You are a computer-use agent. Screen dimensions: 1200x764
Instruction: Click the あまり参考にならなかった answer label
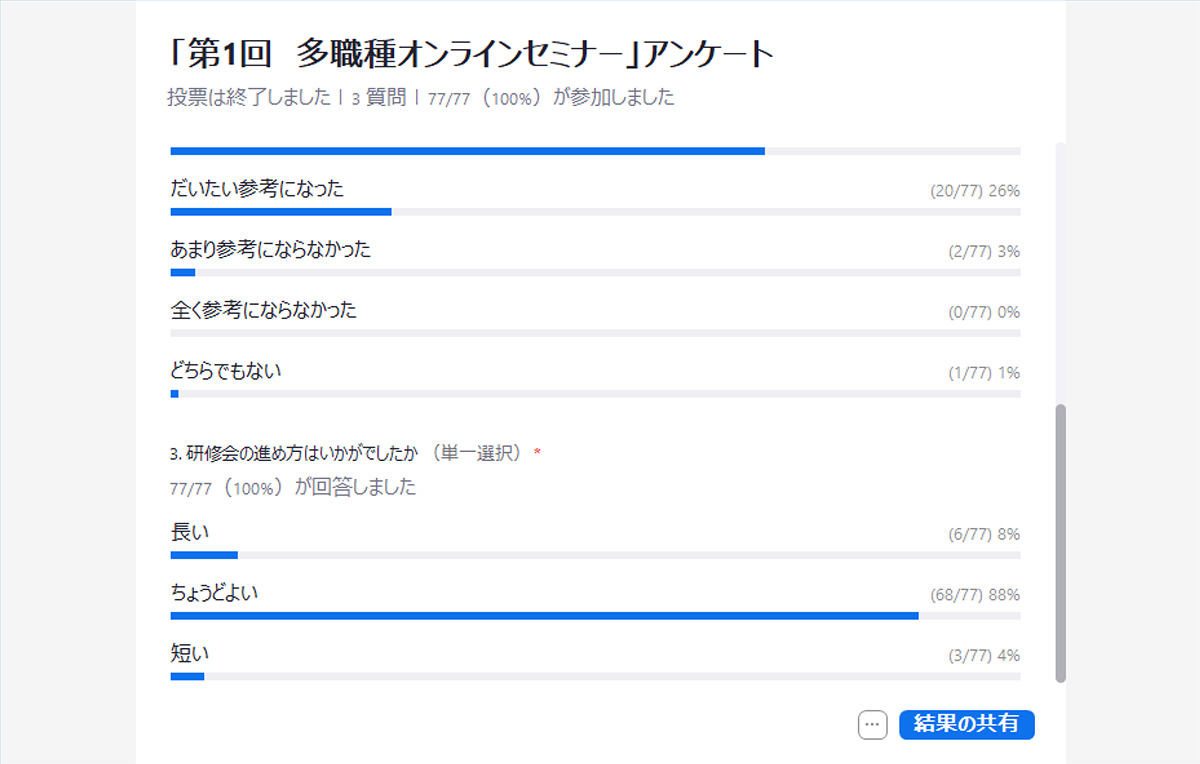270,249
